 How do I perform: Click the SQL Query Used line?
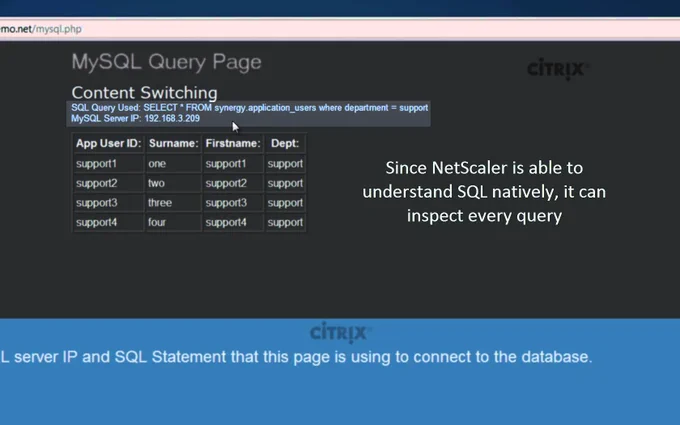(249, 108)
